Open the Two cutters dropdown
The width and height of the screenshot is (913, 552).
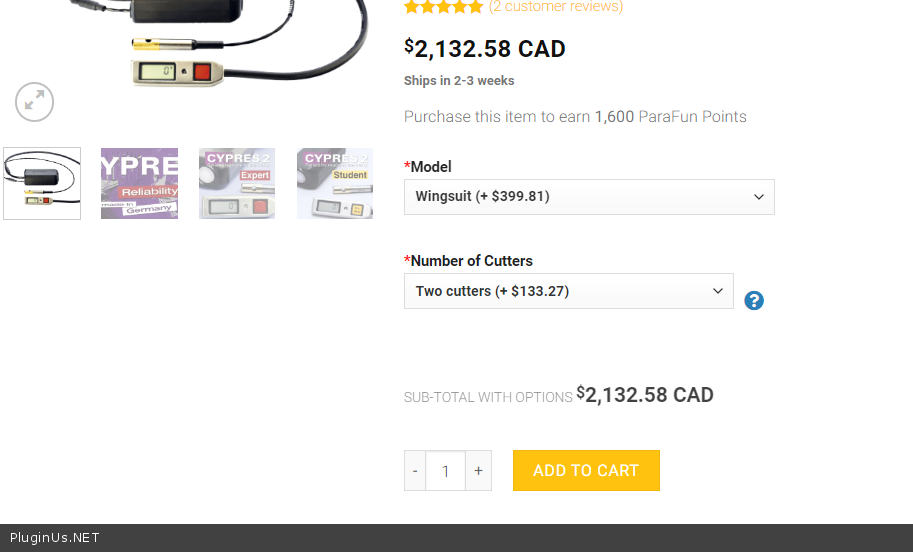click(x=569, y=291)
